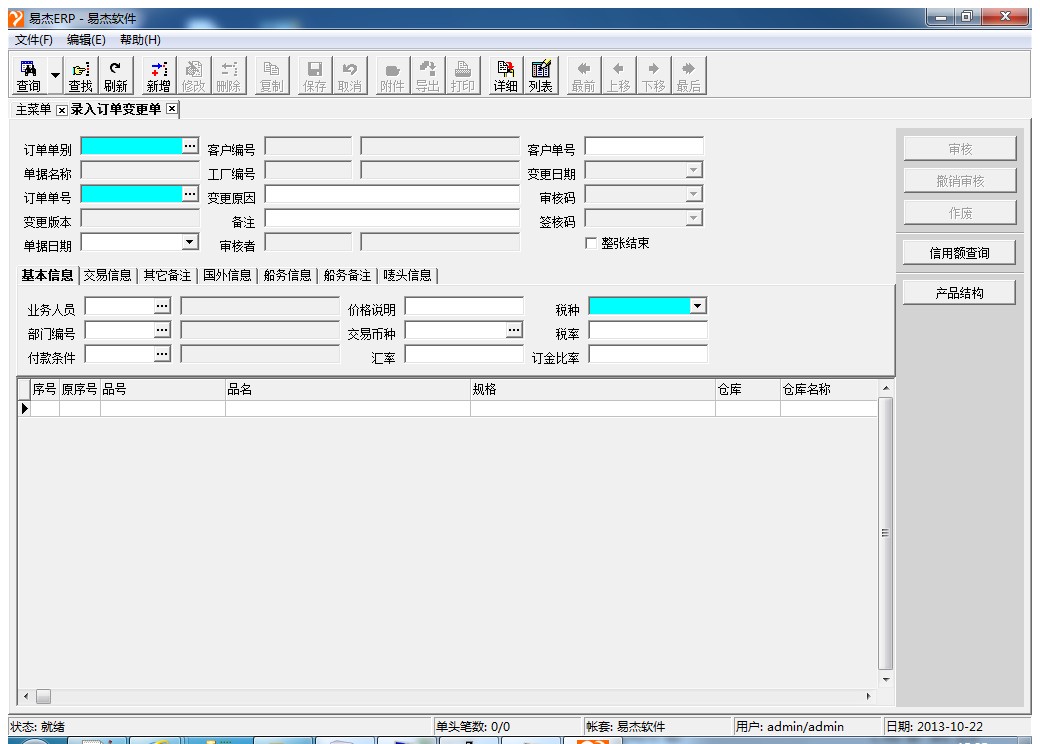Close the 录入订单变更单 tab
The width and height of the screenshot is (1040, 744).
[171, 109]
